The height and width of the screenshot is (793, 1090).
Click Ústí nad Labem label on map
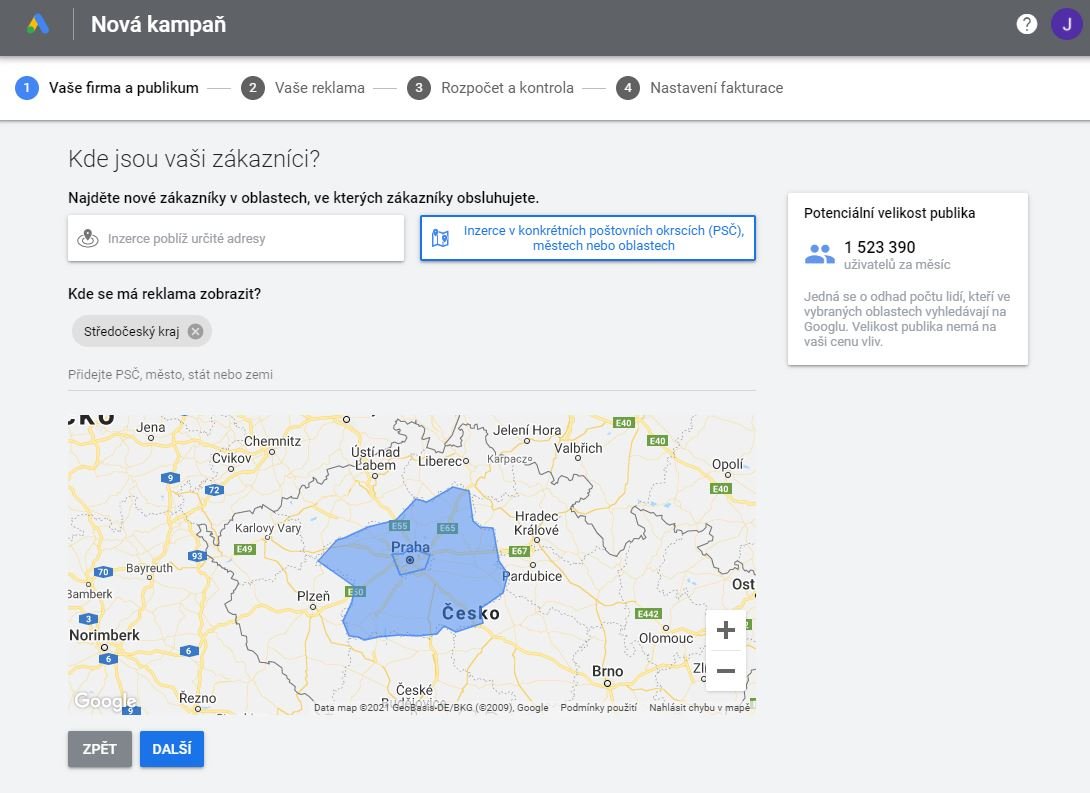[375, 459]
